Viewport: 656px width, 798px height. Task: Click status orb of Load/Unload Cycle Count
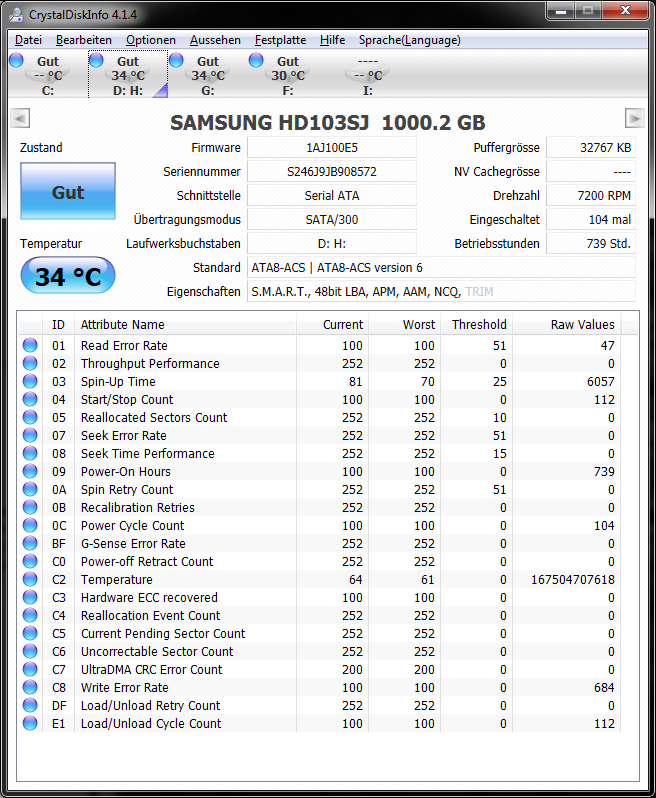point(30,723)
